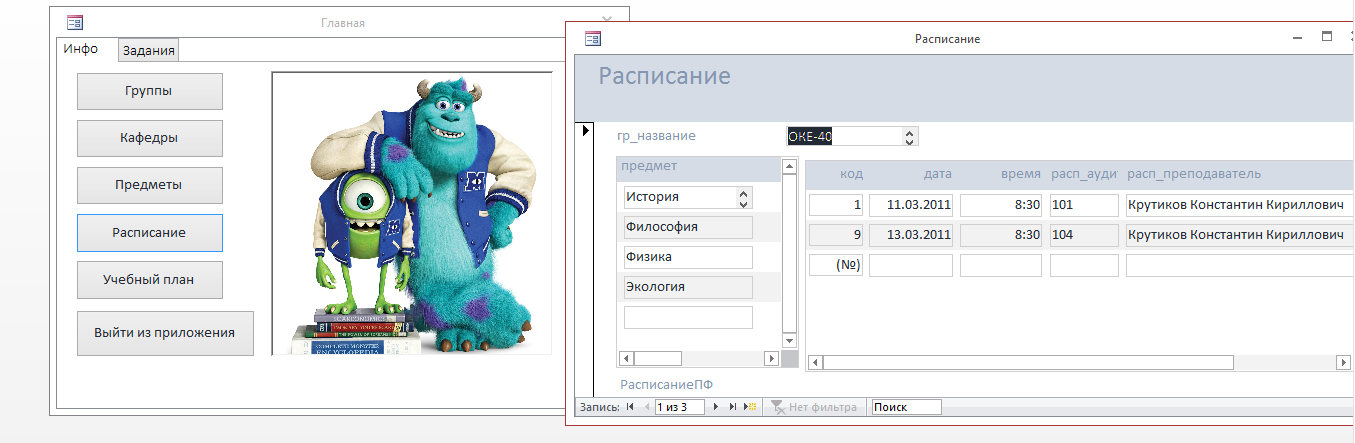Click the код column header
The width and height of the screenshot is (1355, 443).
point(851,174)
